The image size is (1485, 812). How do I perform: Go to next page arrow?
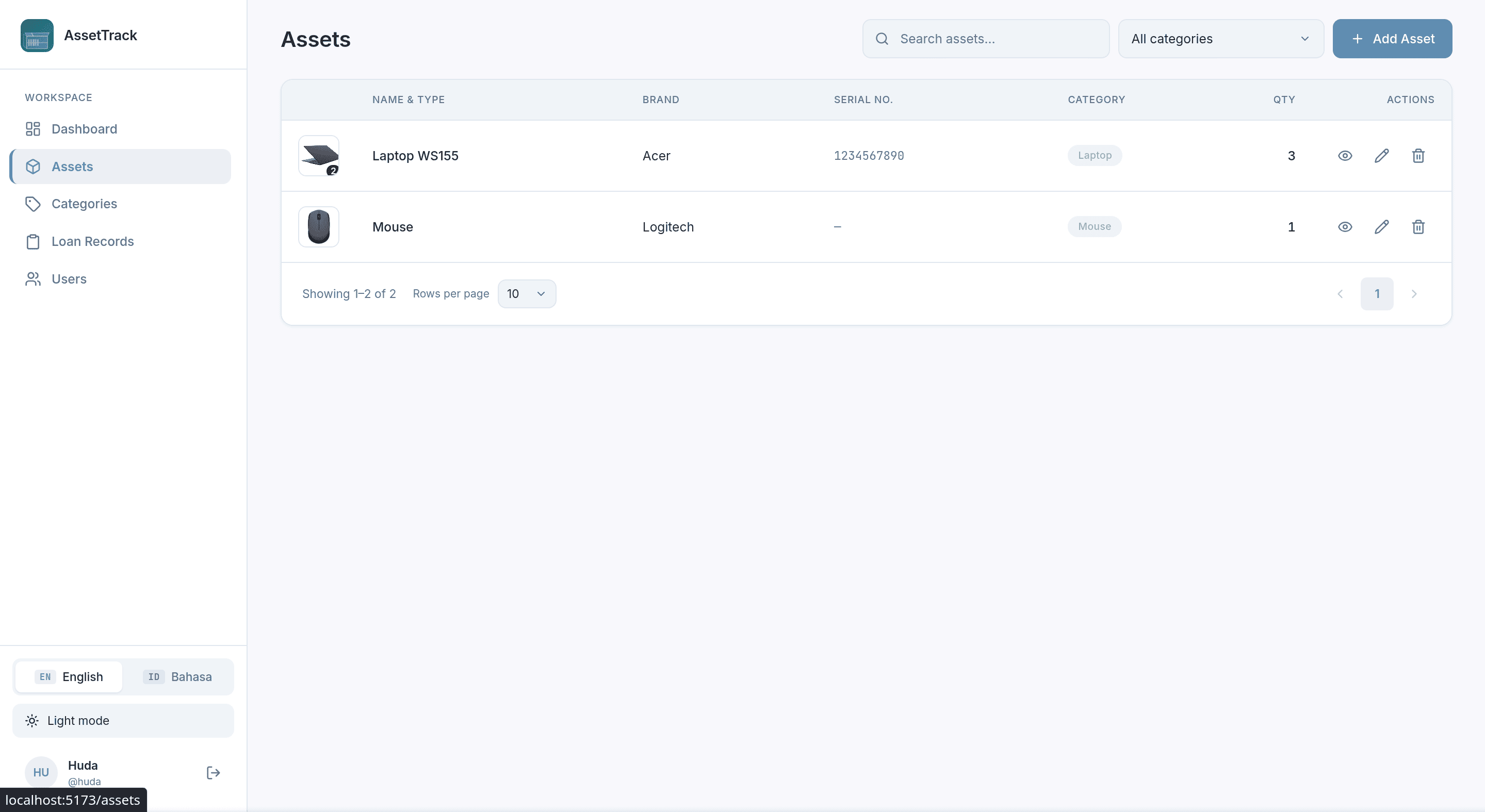point(1414,294)
